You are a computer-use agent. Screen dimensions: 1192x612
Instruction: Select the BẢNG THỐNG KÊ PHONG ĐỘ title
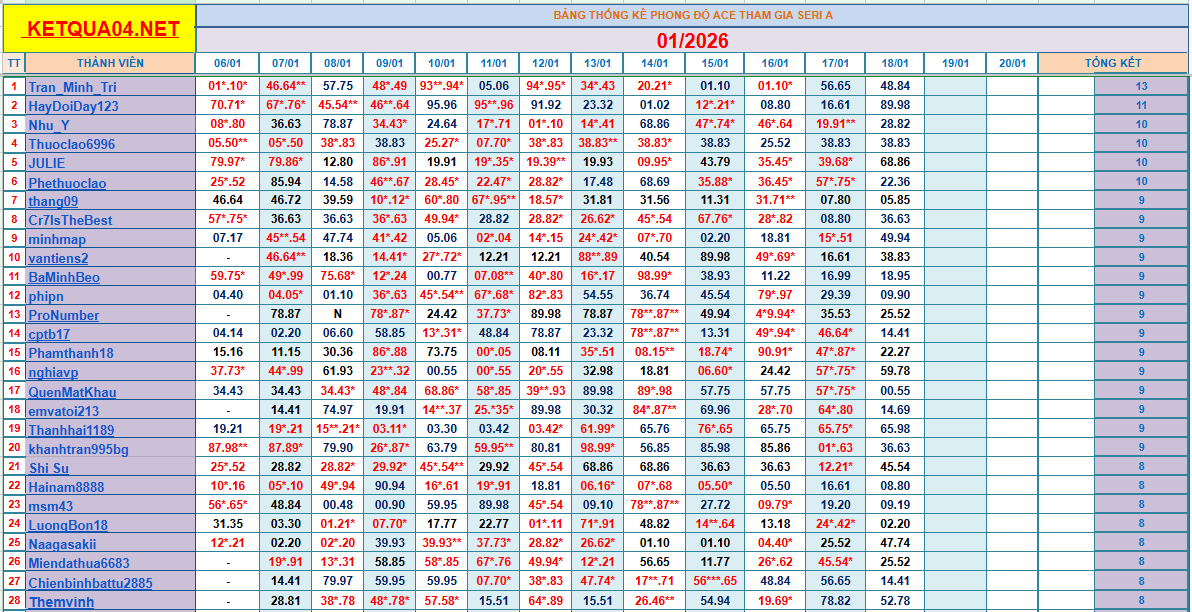[693, 15]
